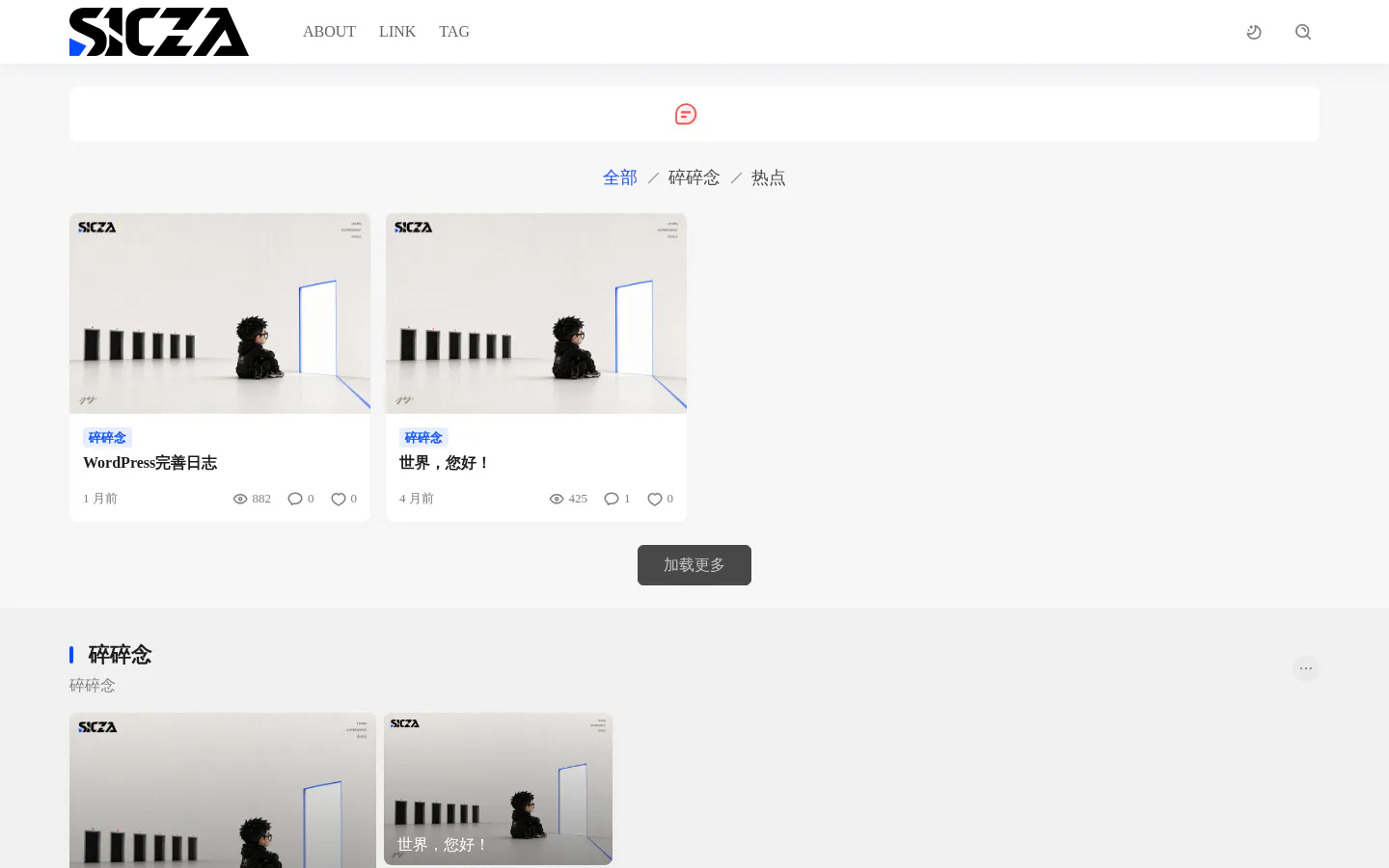Viewport: 1389px width, 868px height.
Task: Open the 碎碎念 section heading
Action: pyautogui.click(x=121, y=655)
